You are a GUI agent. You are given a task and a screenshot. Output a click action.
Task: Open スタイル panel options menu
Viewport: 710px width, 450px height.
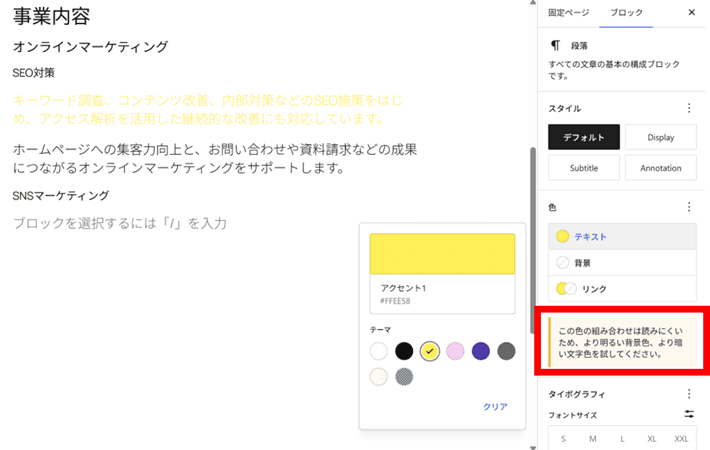click(689, 108)
